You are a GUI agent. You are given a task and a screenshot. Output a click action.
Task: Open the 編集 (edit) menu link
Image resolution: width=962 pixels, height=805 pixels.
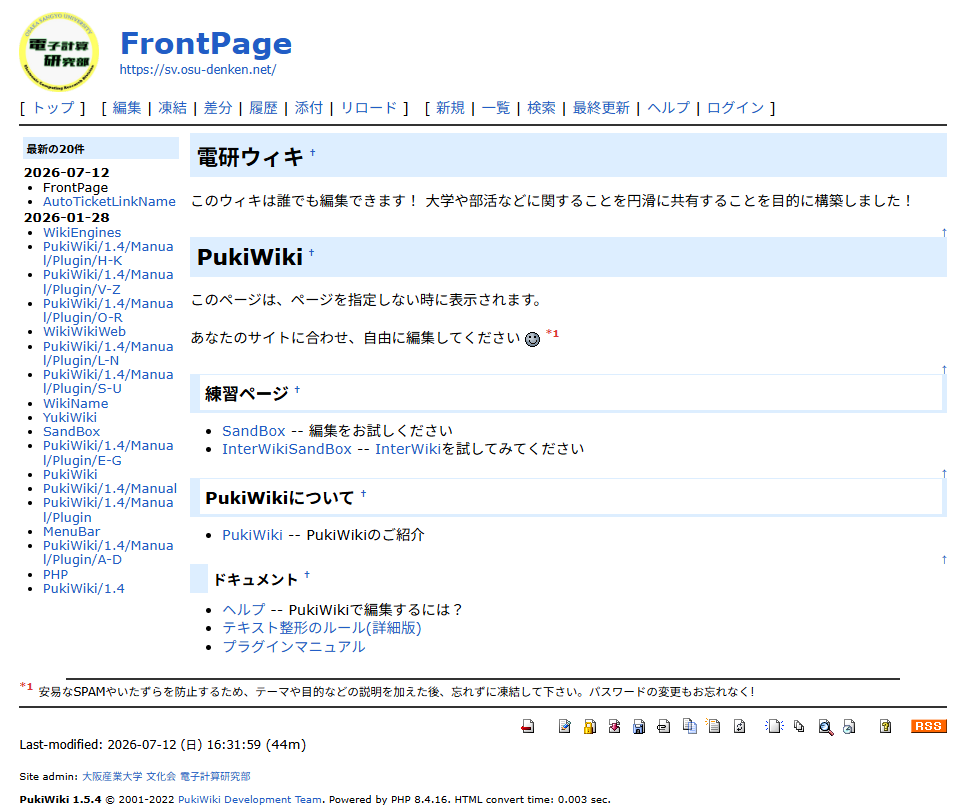(127, 108)
